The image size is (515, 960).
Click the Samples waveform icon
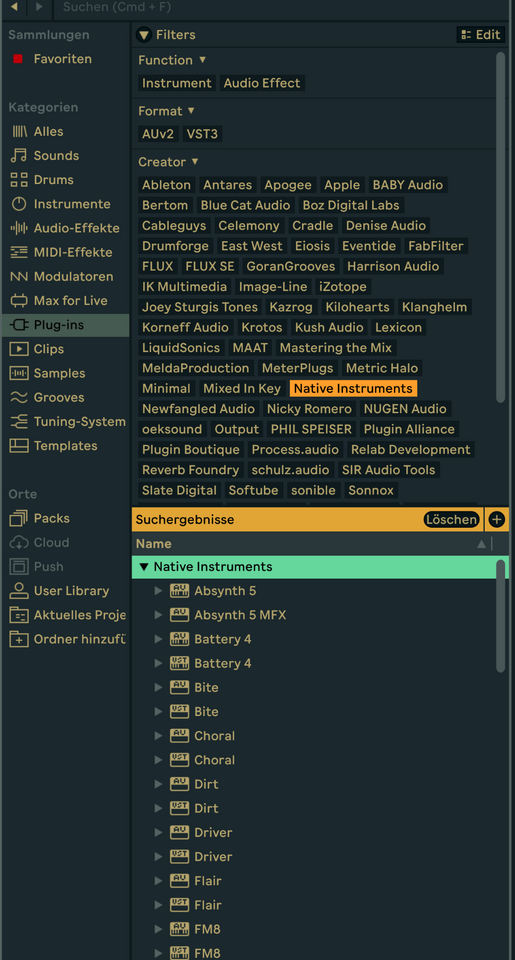[19, 373]
